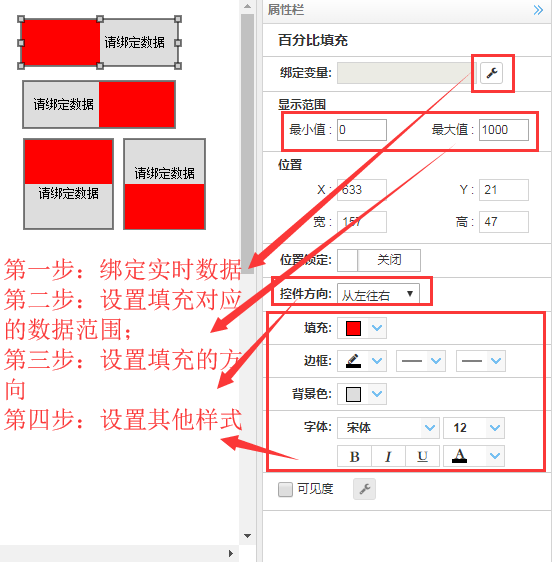The height and width of the screenshot is (562, 552).
Task: Toggle Bold font style
Action: click(x=354, y=456)
